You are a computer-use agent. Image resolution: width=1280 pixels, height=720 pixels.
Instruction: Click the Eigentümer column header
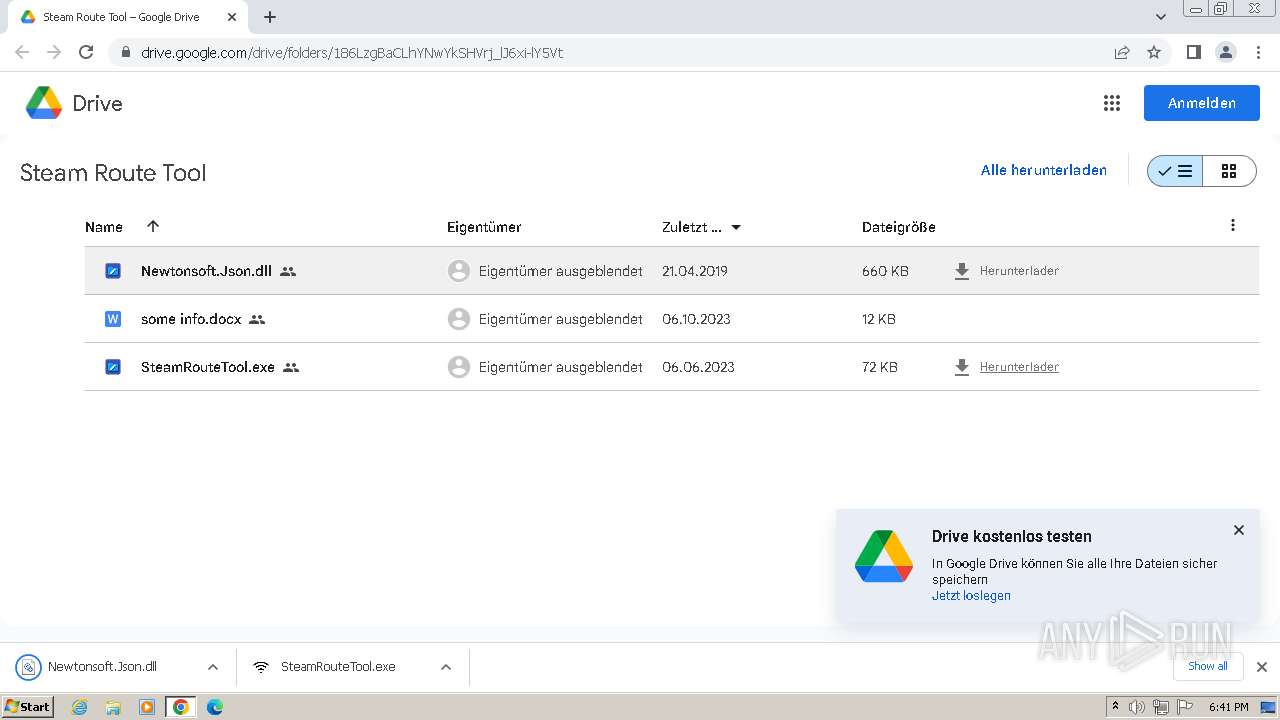[x=484, y=227]
